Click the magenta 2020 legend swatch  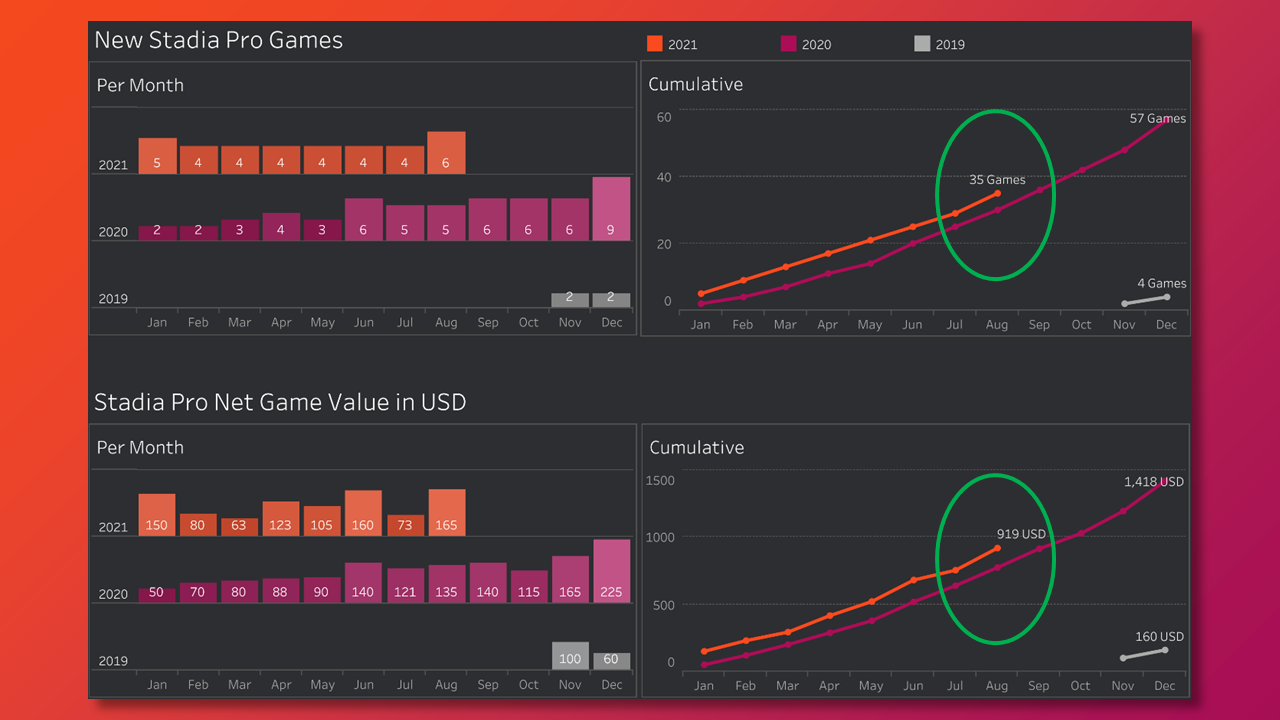(x=789, y=43)
